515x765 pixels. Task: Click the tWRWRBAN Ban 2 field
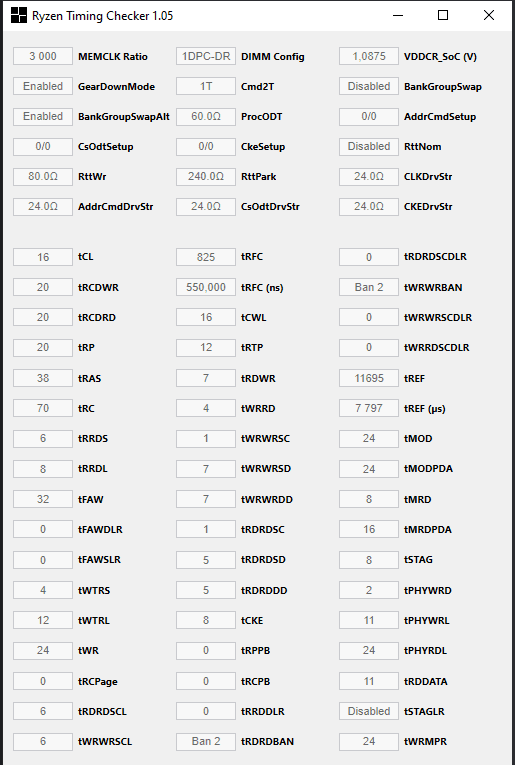pyautogui.click(x=369, y=287)
